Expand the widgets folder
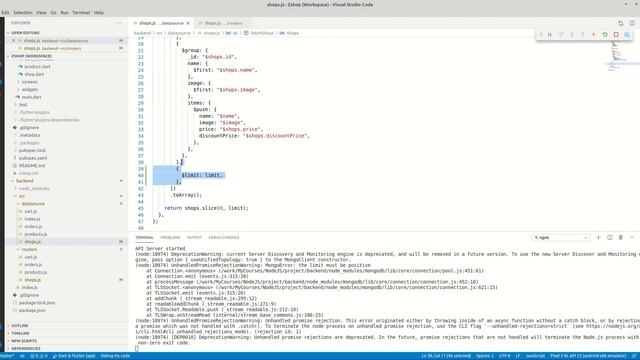 click(30, 89)
